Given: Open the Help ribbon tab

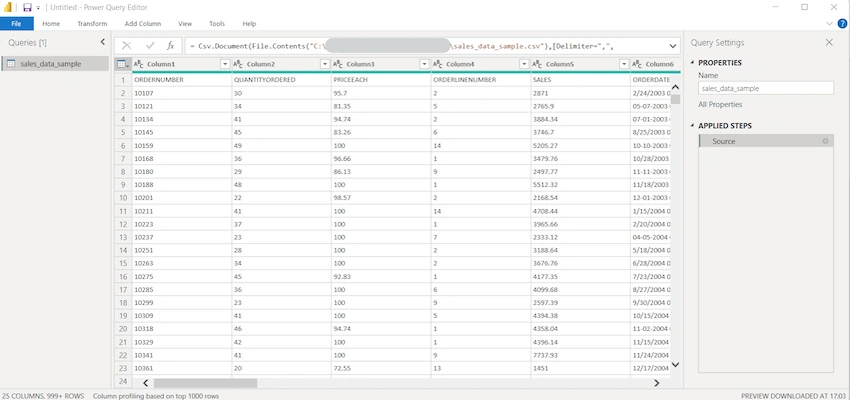Looking at the screenshot, I should pos(249,24).
